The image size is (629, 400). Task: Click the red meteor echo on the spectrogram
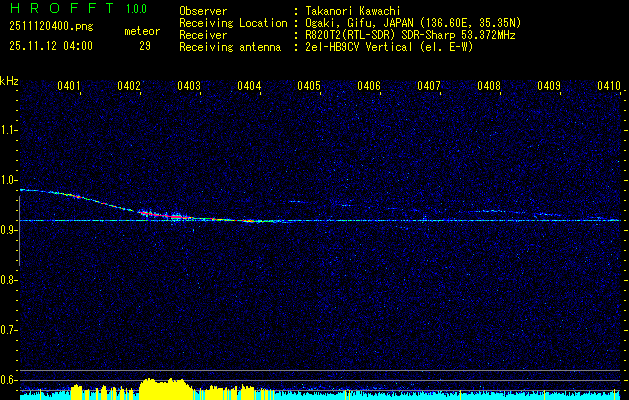(x=175, y=215)
